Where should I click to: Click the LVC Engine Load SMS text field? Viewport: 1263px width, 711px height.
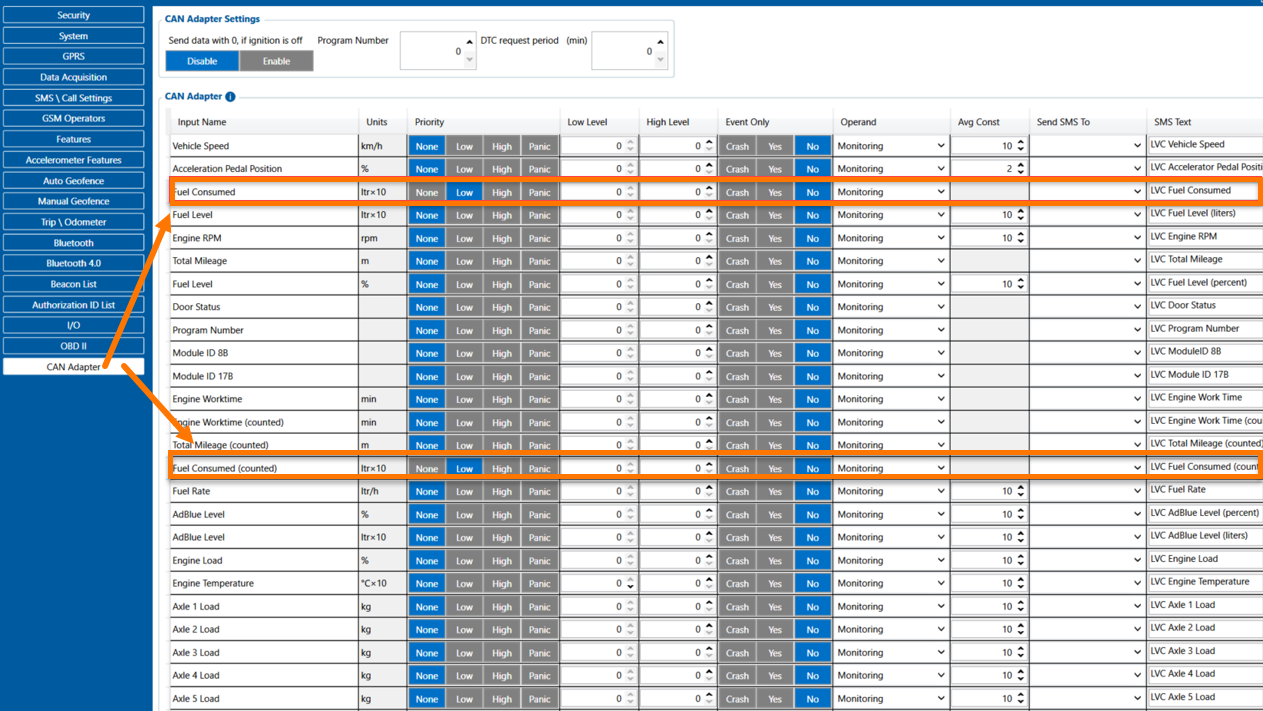(1204, 559)
